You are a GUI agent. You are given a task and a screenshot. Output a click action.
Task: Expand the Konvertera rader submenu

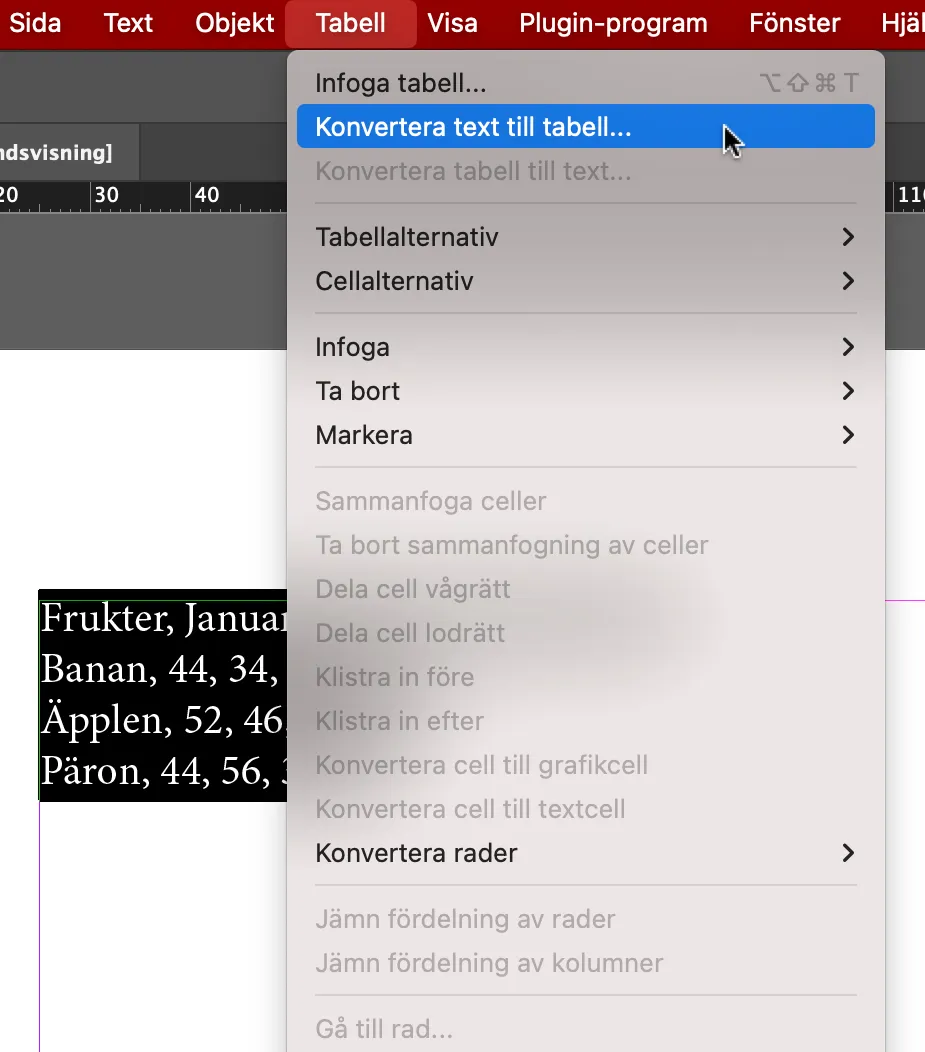coord(417,853)
